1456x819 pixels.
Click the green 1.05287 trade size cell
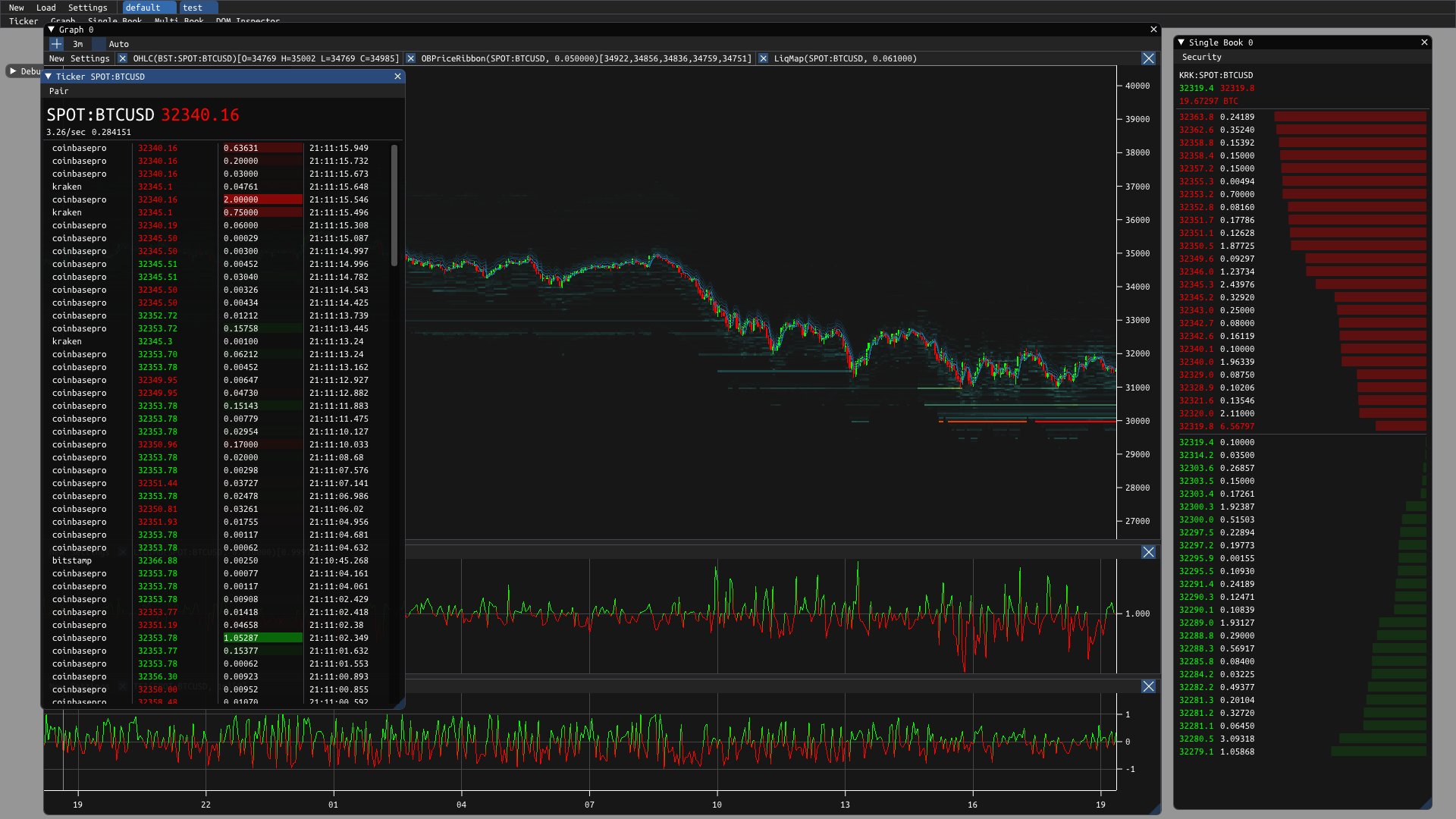click(x=262, y=638)
